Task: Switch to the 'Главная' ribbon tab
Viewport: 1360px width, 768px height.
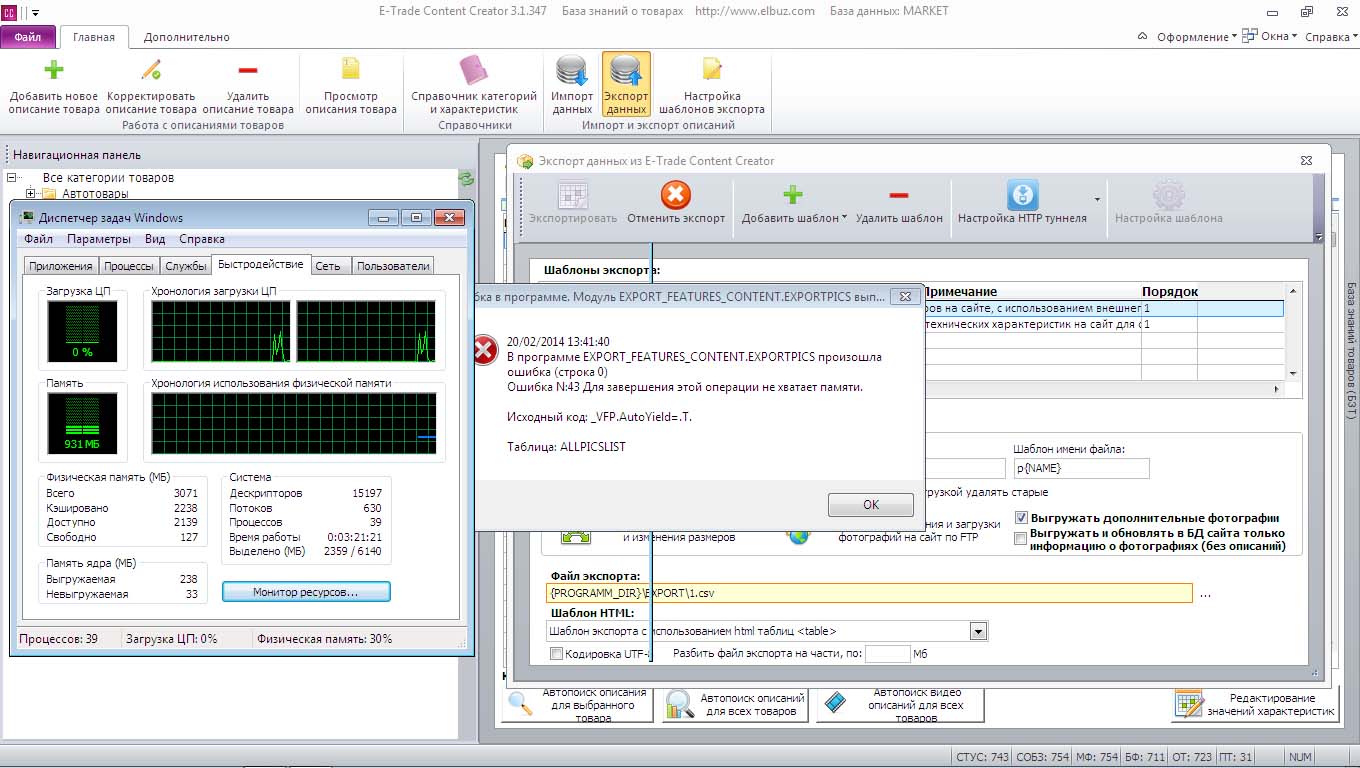Action: [94, 37]
